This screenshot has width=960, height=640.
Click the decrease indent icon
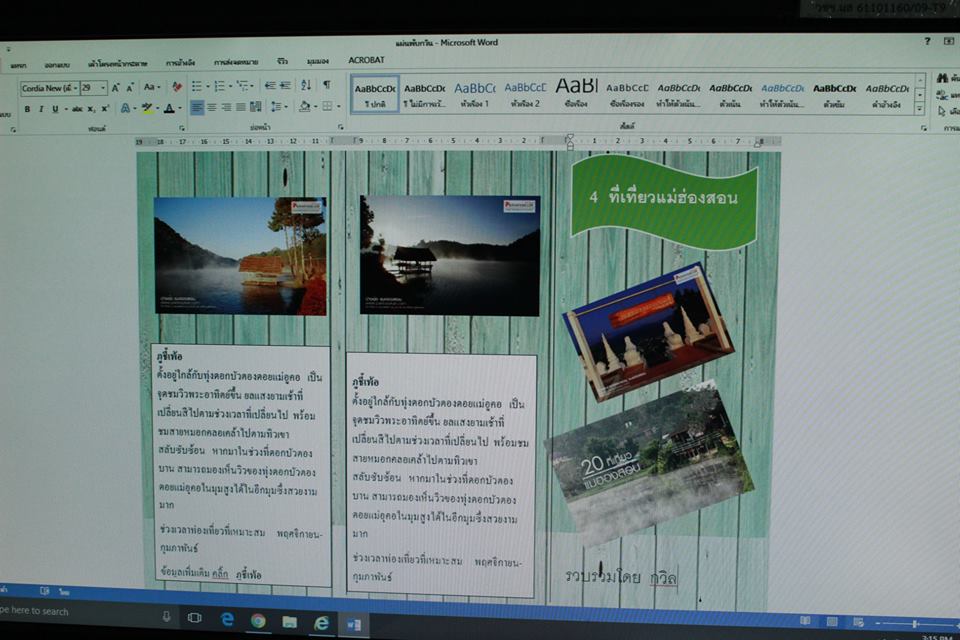pyautogui.click(x=270, y=86)
